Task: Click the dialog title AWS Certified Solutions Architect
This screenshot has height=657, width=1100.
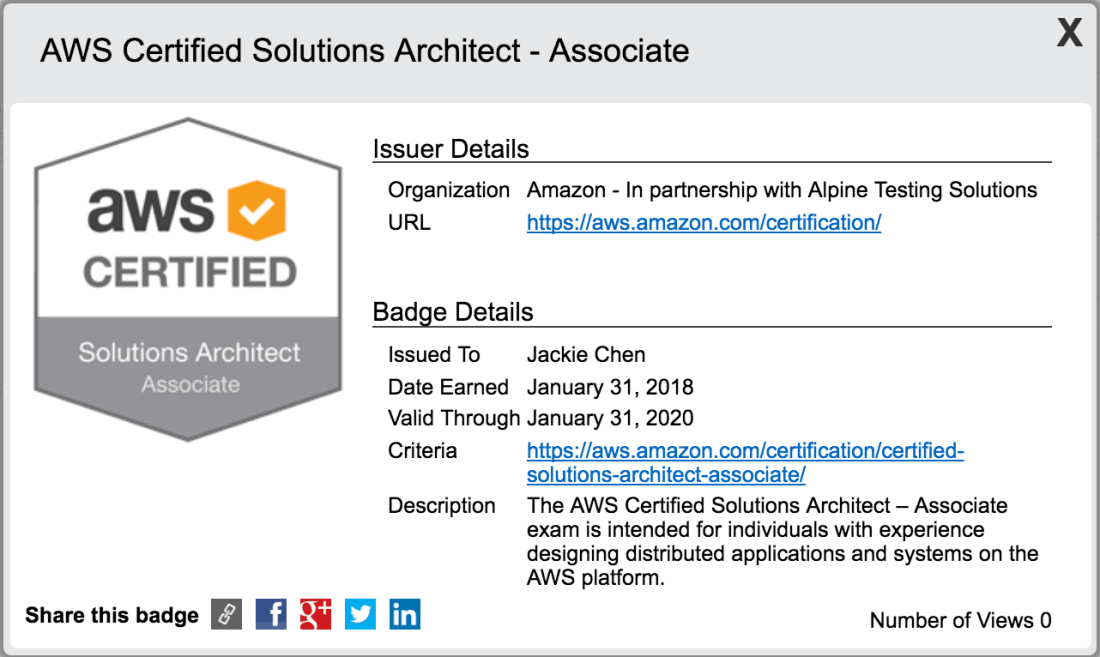Action: (364, 51)
